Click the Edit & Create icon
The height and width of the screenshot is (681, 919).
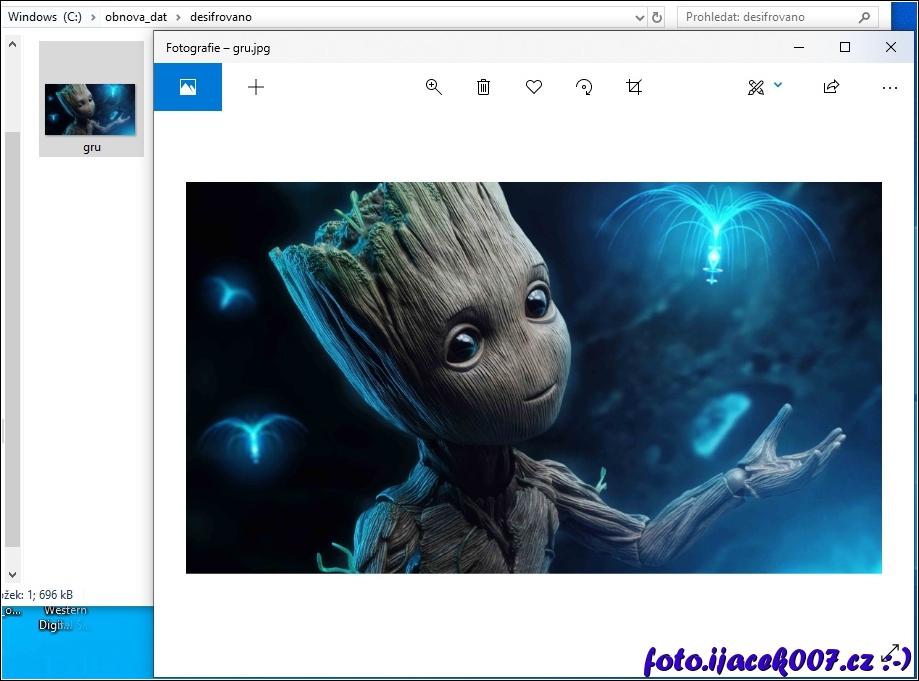point(756,87)
